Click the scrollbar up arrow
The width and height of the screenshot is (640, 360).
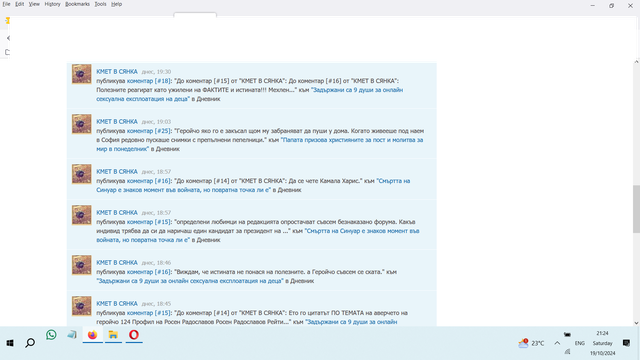click(636, 62)
